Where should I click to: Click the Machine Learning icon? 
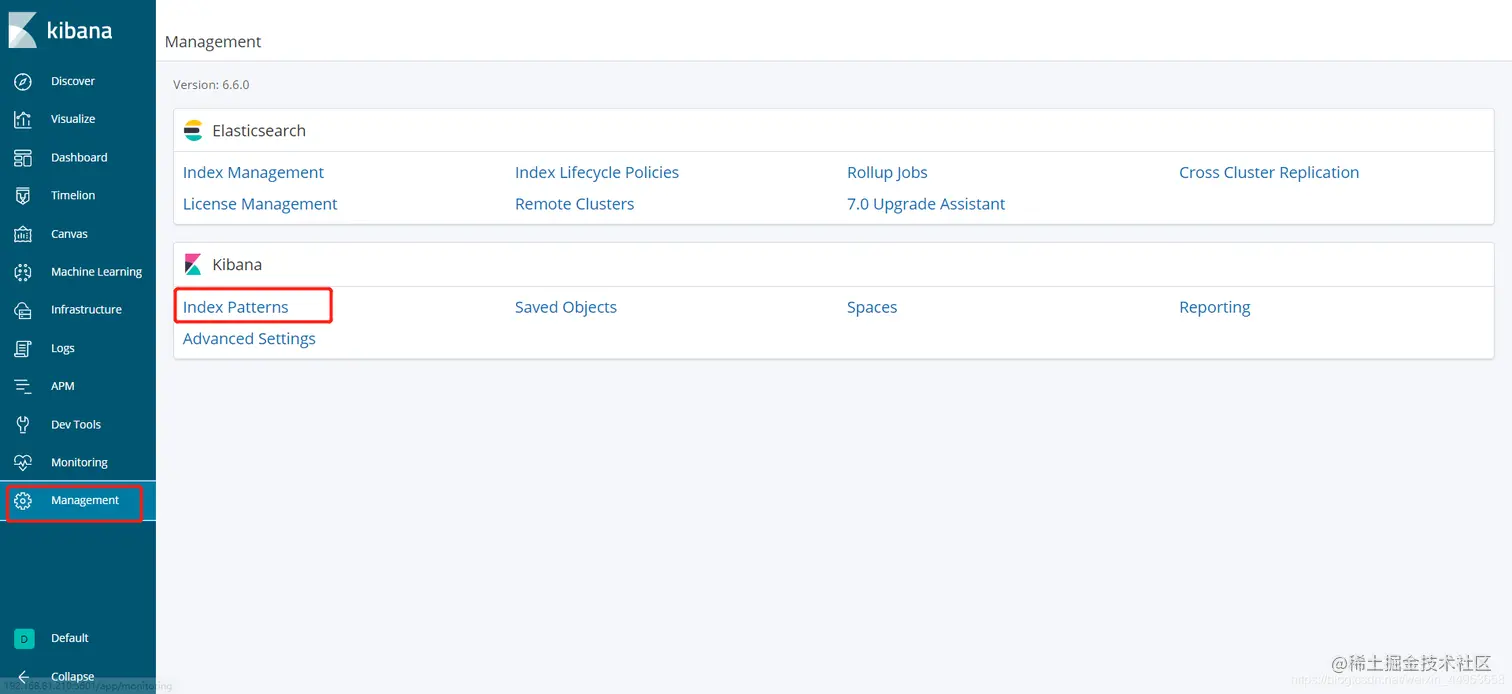23,272
